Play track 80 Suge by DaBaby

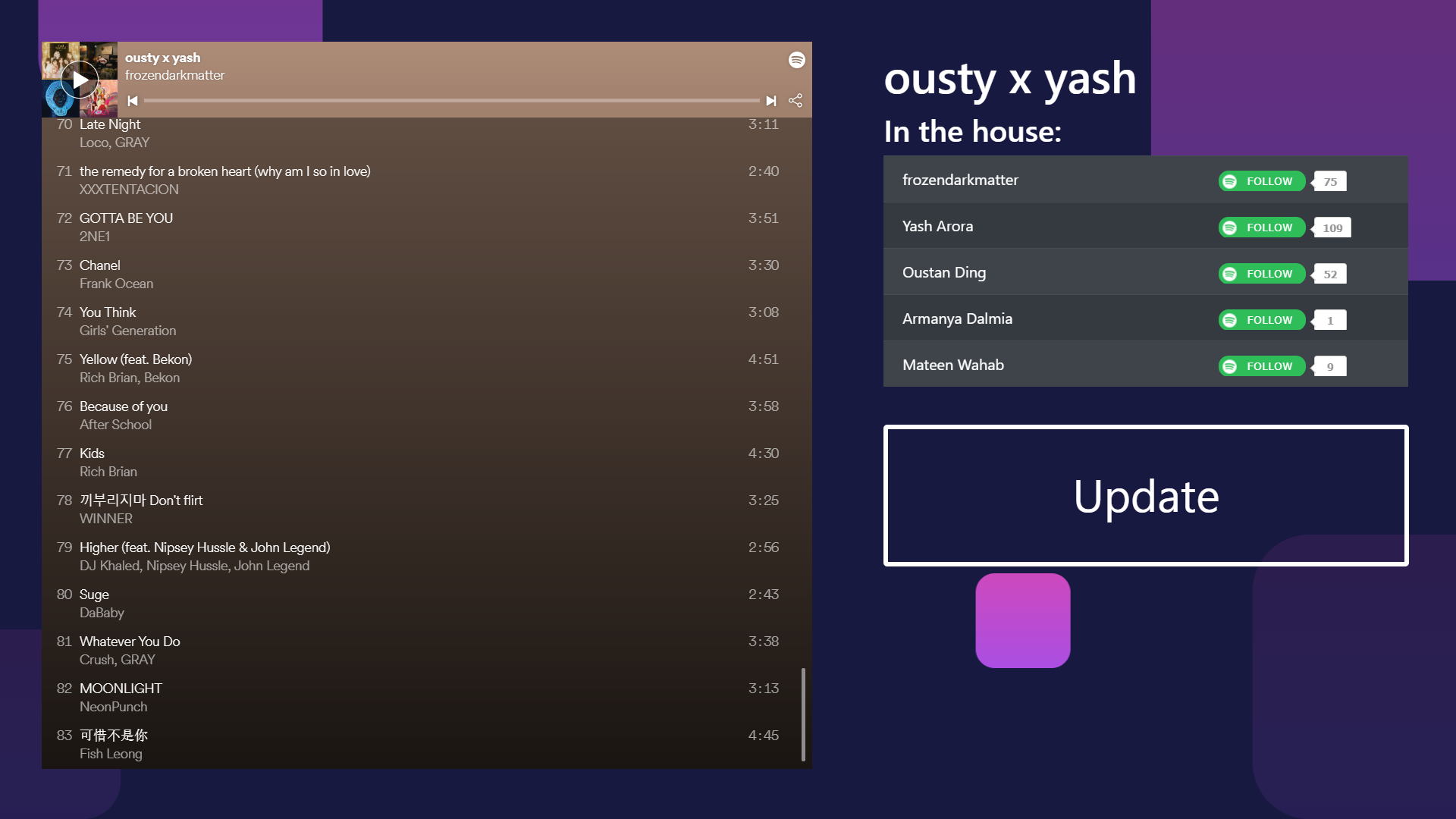(94, 595)
